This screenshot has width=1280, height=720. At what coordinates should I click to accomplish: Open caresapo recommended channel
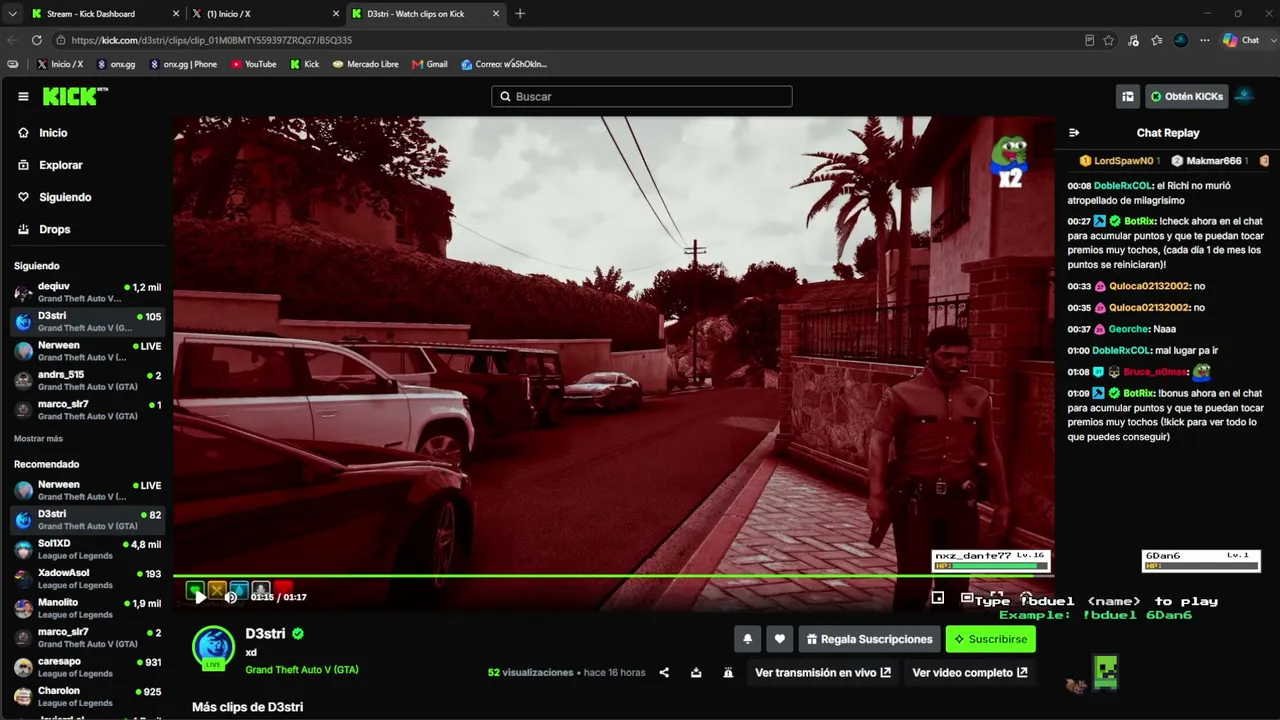click(87, 667)
